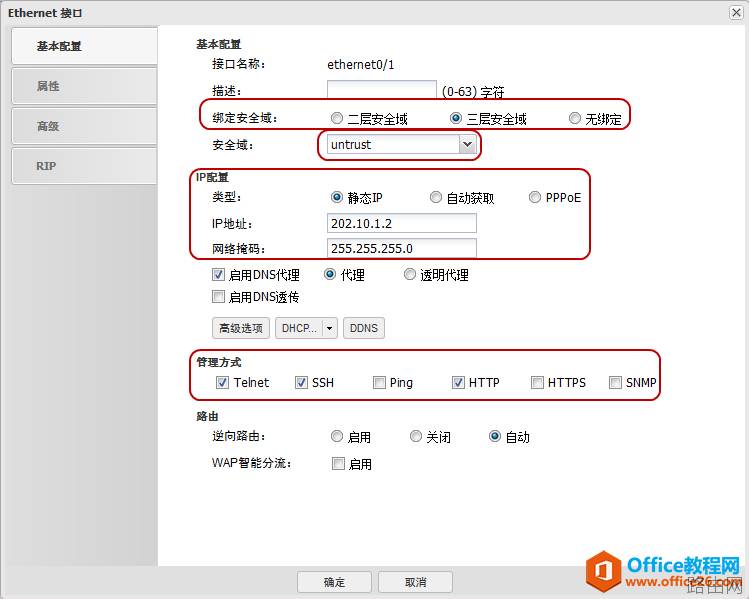Click the 高级选项 button
The image size is (749, 599).
point(241,328)
